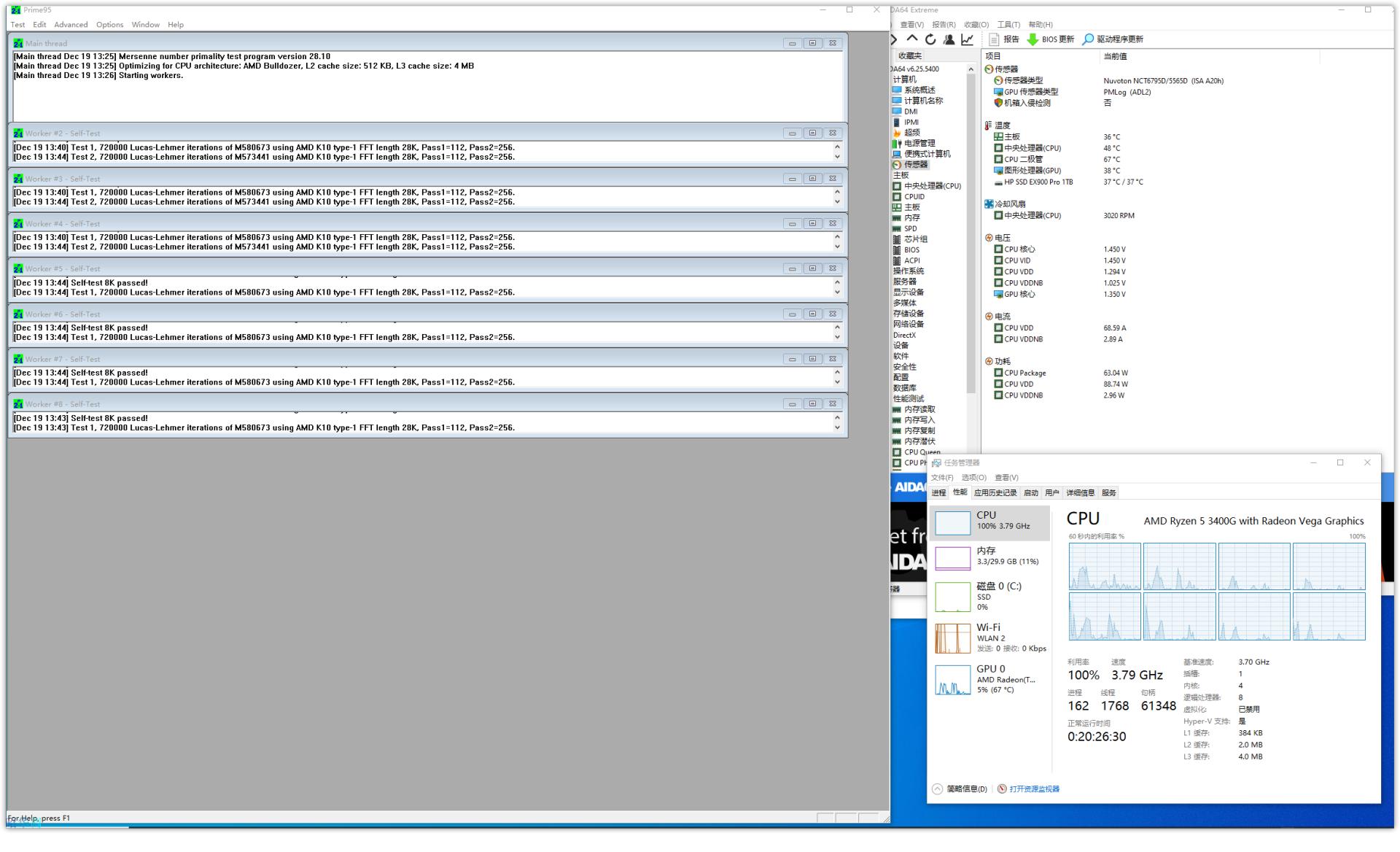Click the BIOS 更新 green arrow button
Screen dimensions: 1400x852
point(1050,39)
